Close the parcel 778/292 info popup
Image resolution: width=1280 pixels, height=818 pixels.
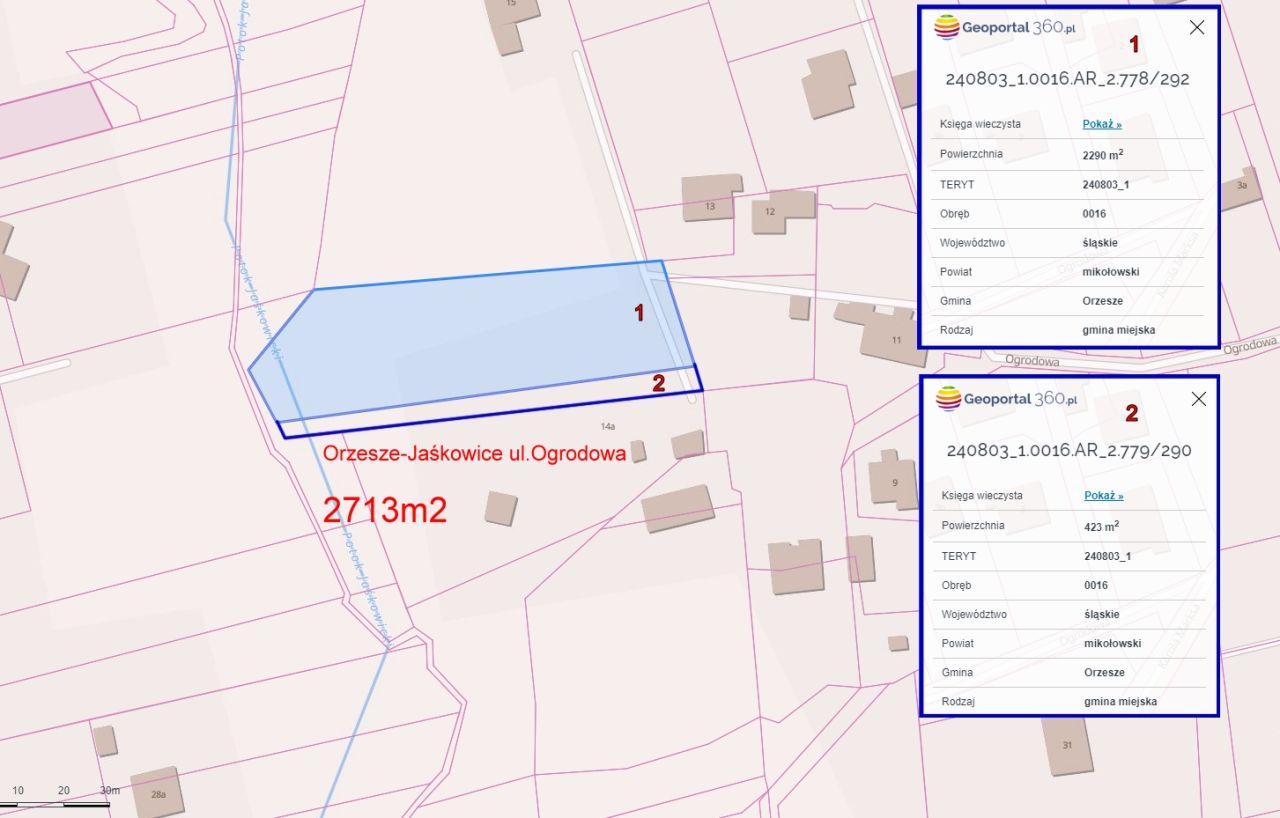[1196, 28]
